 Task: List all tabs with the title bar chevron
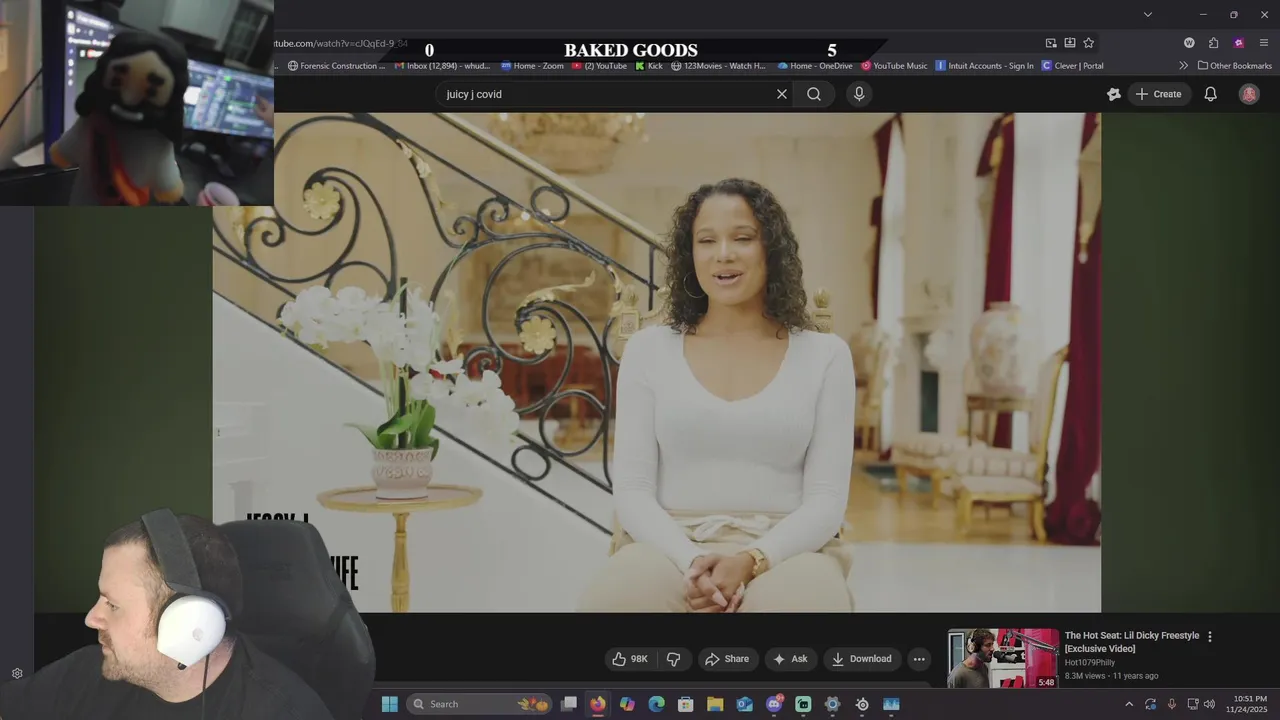(x=1148, y=14)
